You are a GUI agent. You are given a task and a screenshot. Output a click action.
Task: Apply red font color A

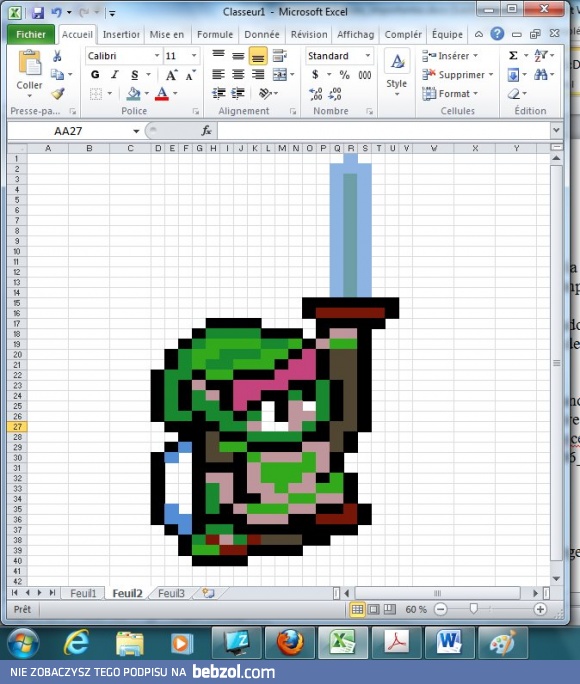tap(162, 93)
